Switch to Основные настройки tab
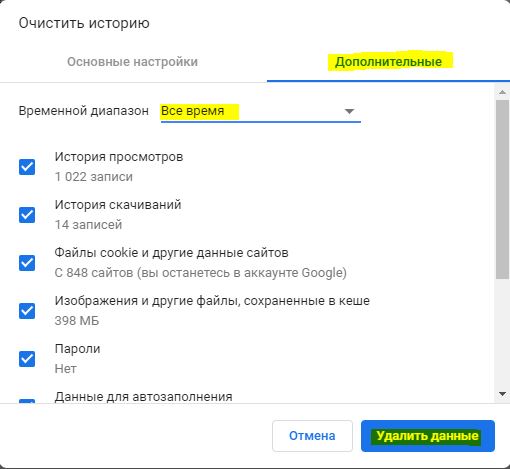 [133, 62]
